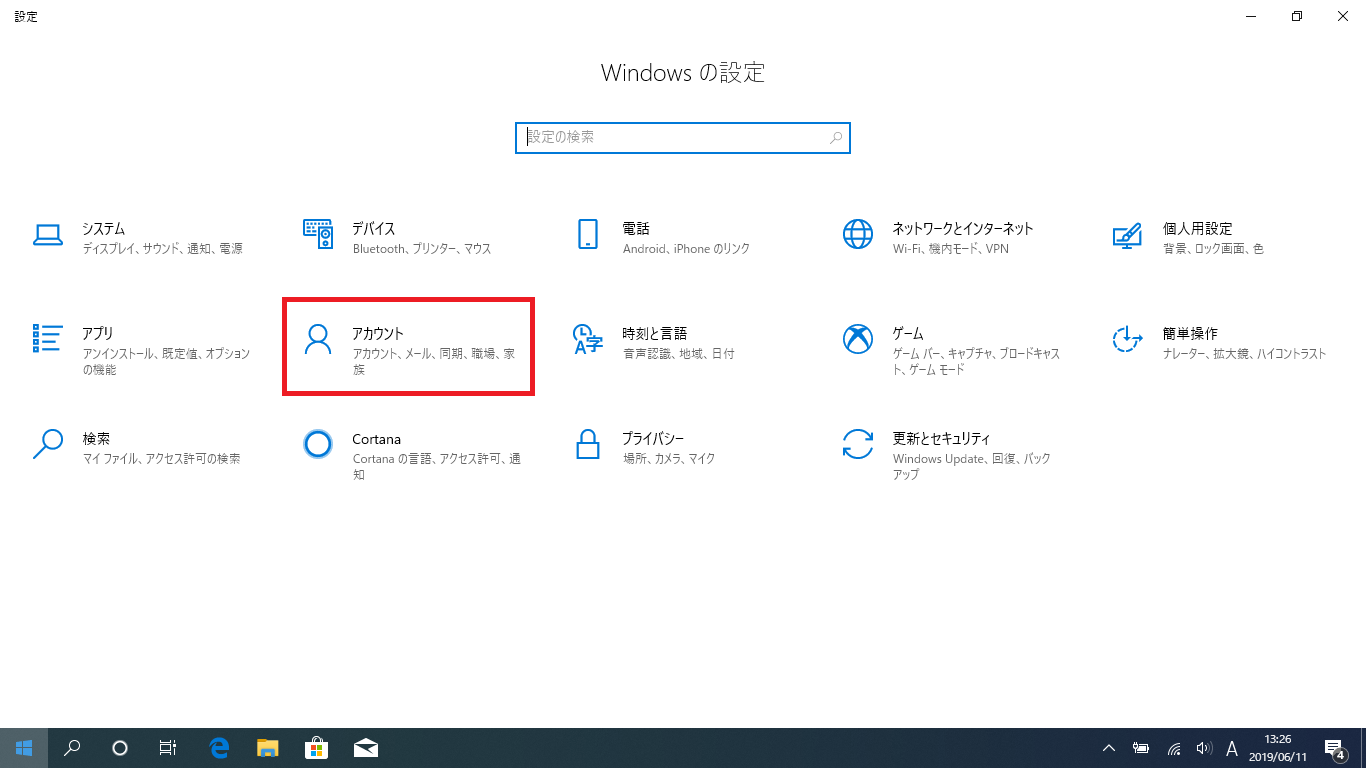
Task: Show hidden system tray icons chevron
Action: (x=1109, y=748)
